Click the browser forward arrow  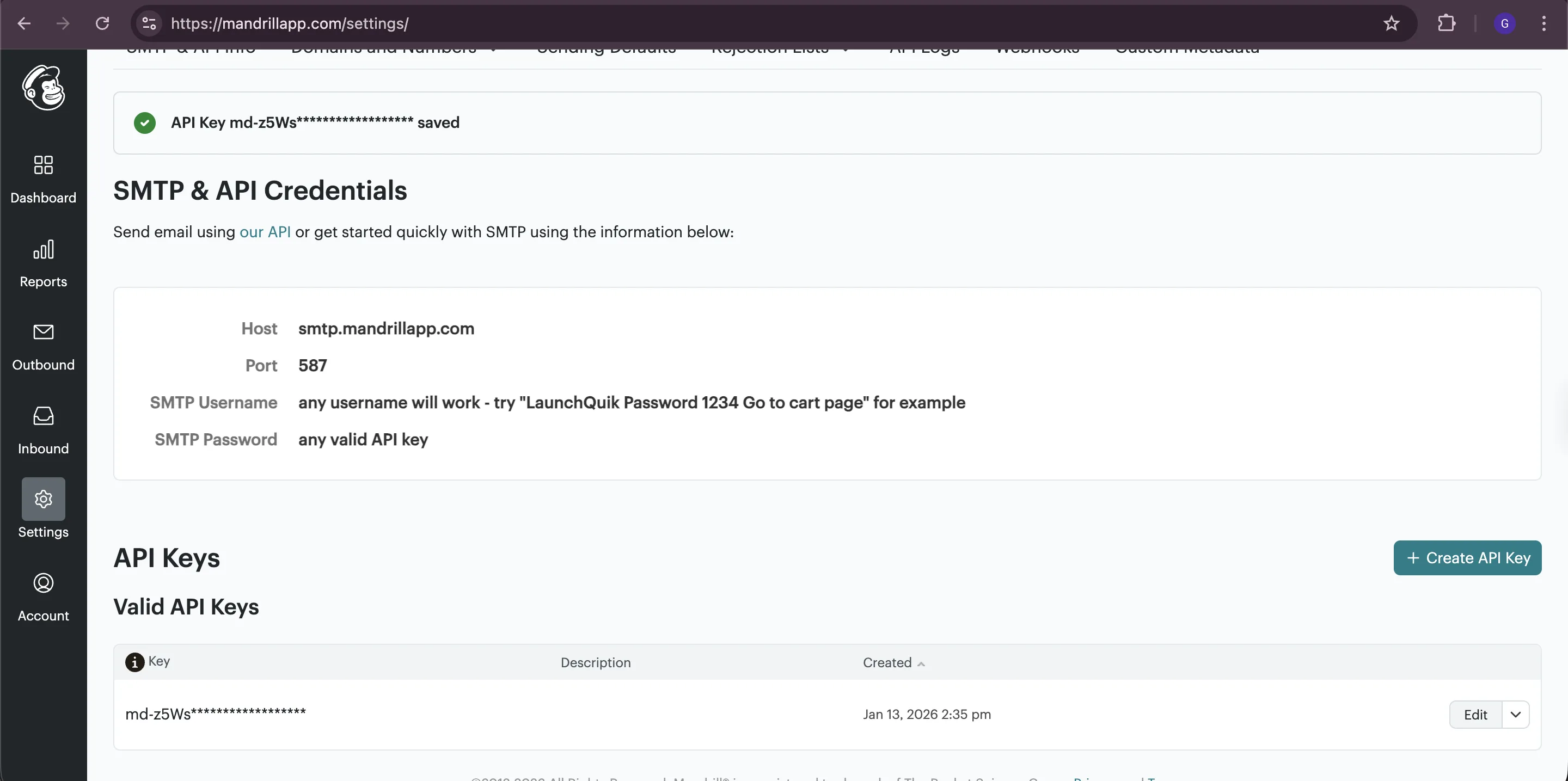click(63, 23)
